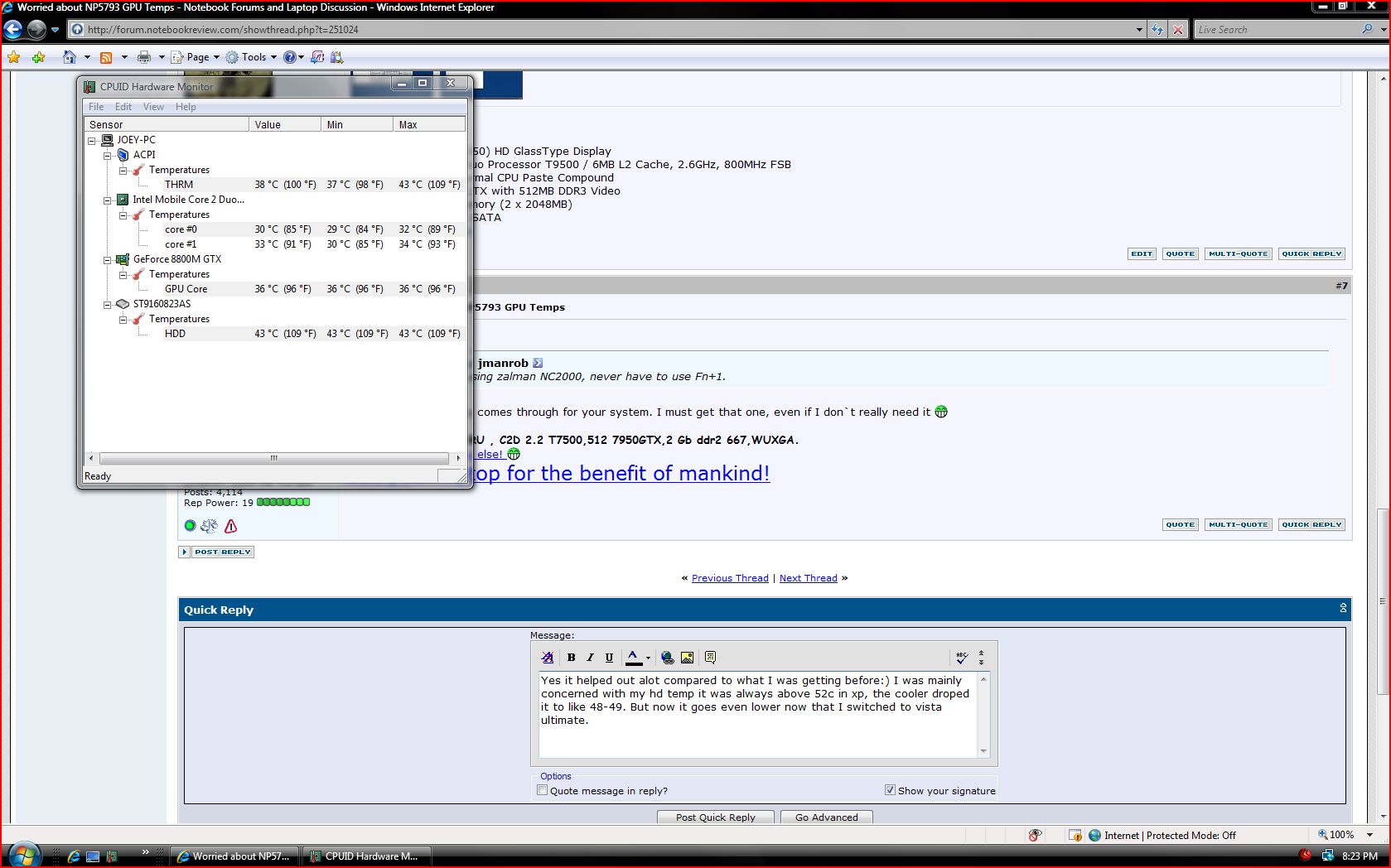
Task: Collapse the ST9160823AS hard drive node
Action: coord(108,304)
